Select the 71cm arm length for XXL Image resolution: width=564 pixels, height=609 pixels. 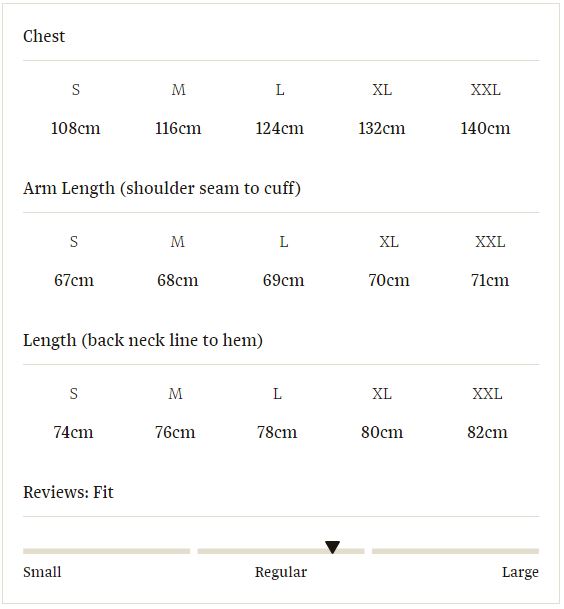(x=490, y=280)
